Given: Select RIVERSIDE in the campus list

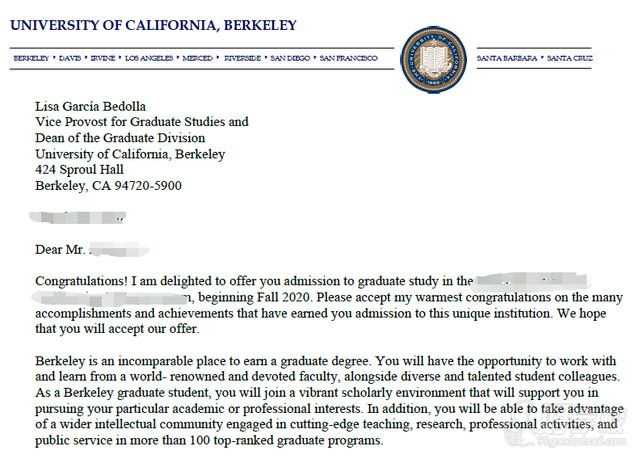Looking at the screenshot, I should click(244, 58).
